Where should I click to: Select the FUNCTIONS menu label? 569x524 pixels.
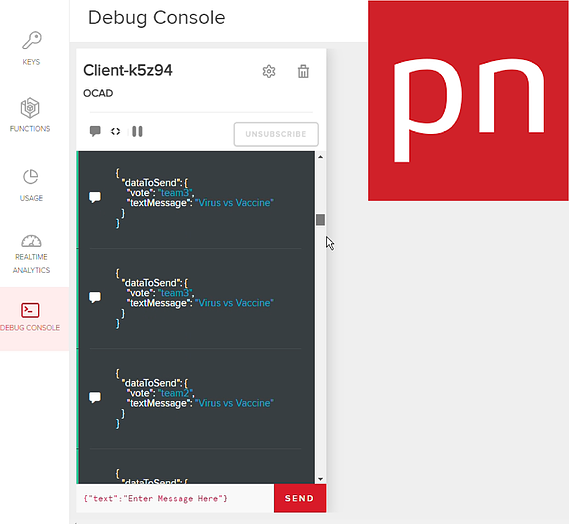click(30, 128)
